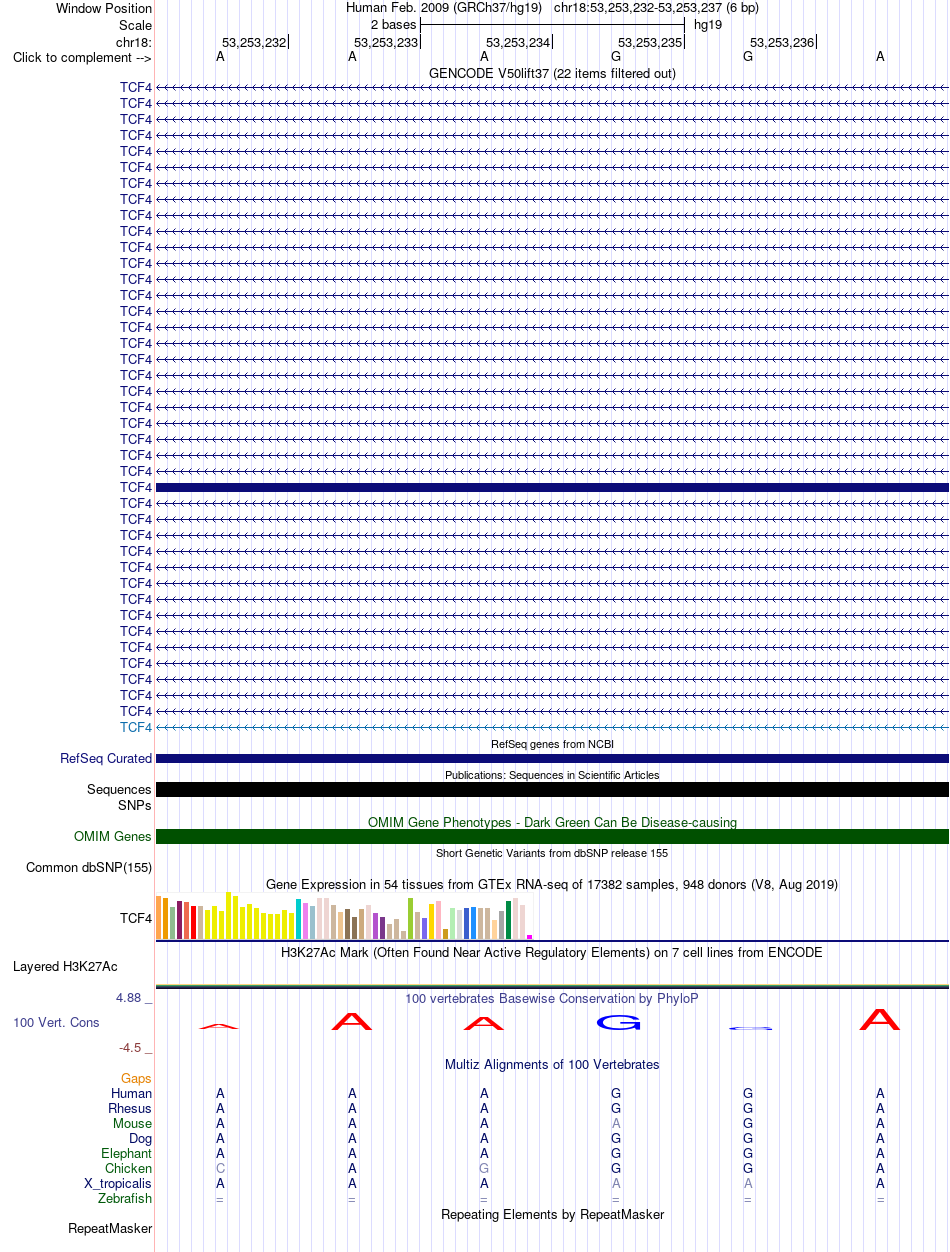Click the '100 Vert. Cons' track label
Viewport: 950px width, 1252px height.
coord(56,1023)
